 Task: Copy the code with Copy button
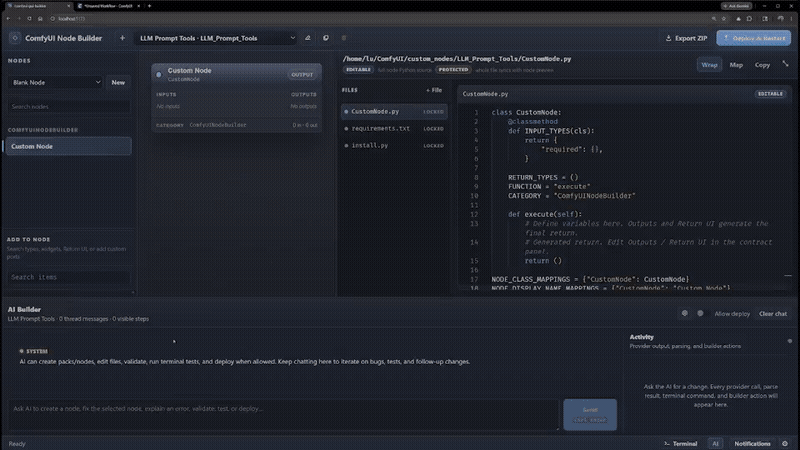pos(762,65)
